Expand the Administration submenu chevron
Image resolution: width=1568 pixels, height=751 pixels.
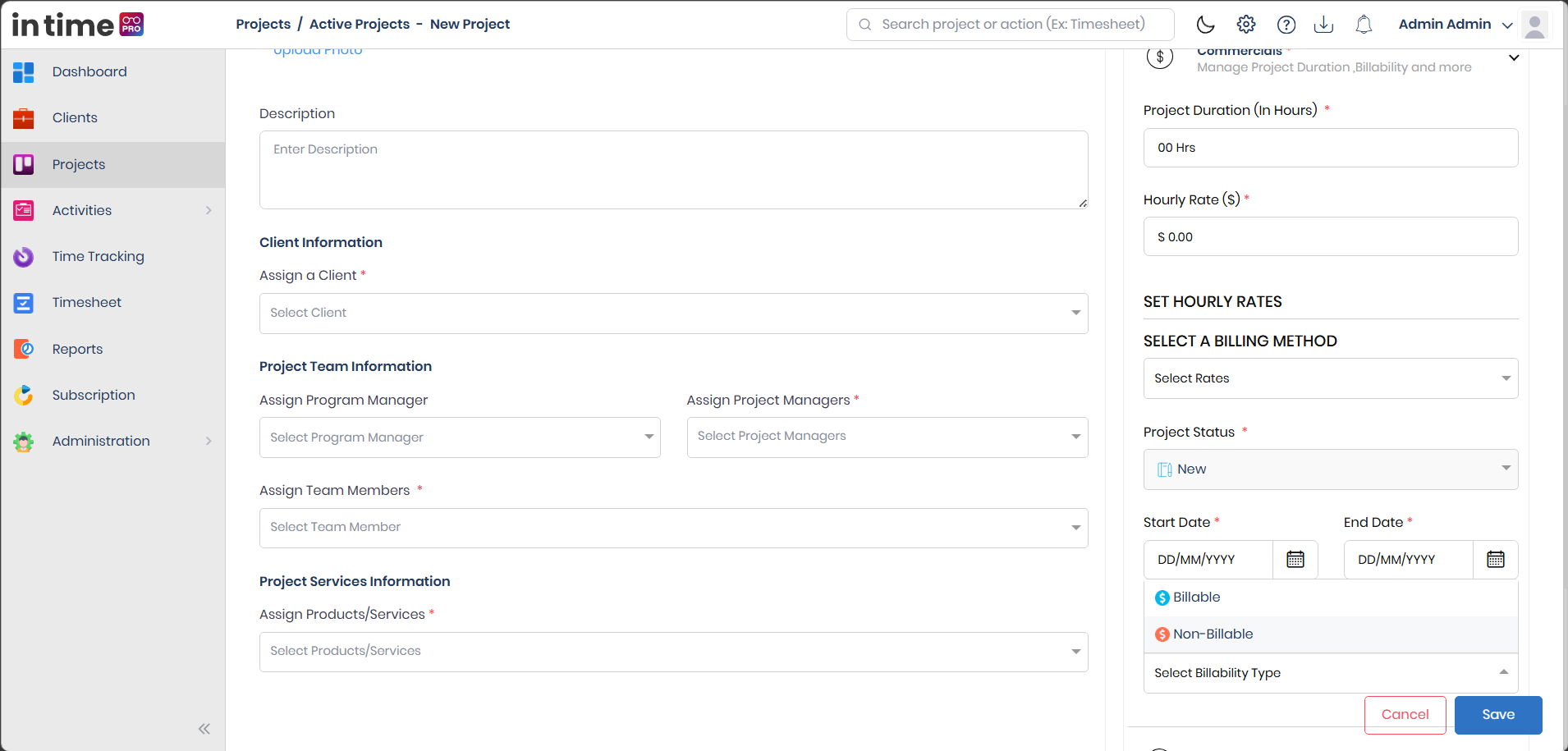(209, 441)
